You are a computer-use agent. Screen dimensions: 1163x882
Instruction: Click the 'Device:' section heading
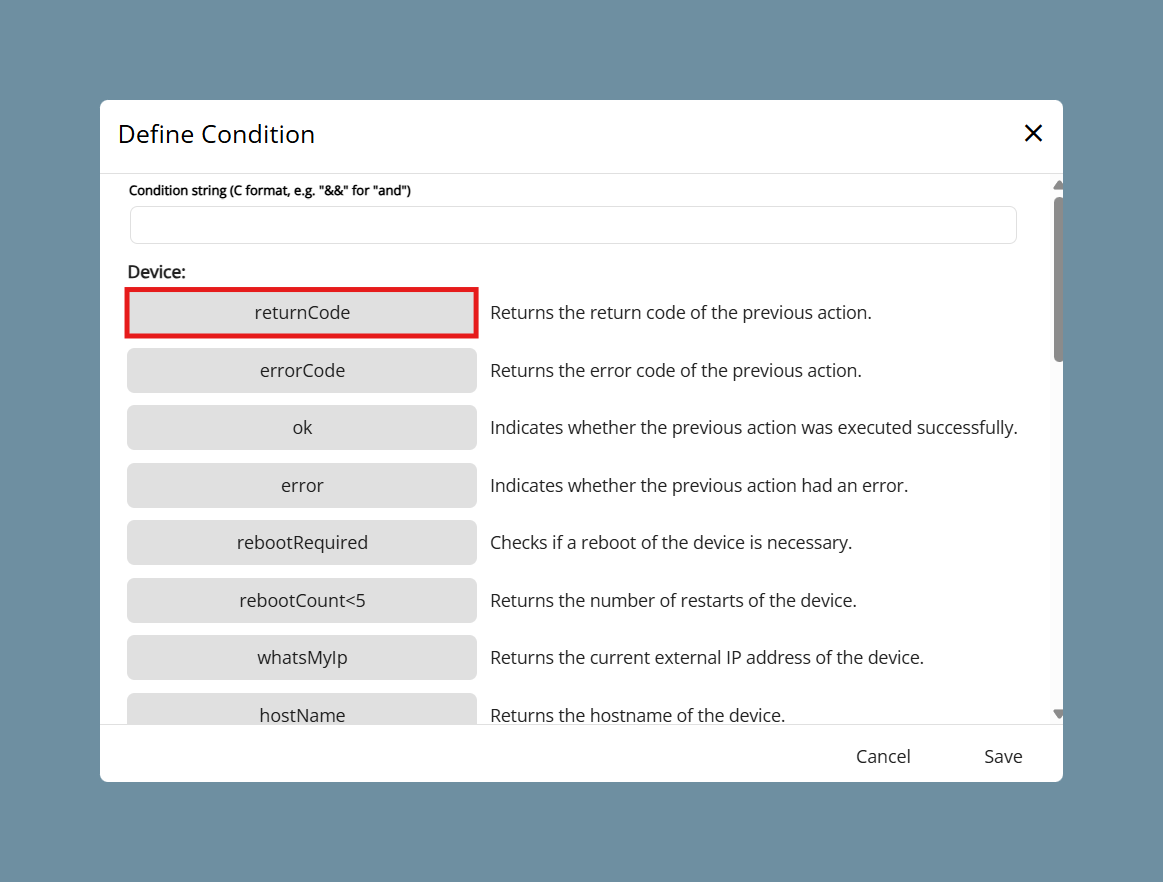point(157,271)
